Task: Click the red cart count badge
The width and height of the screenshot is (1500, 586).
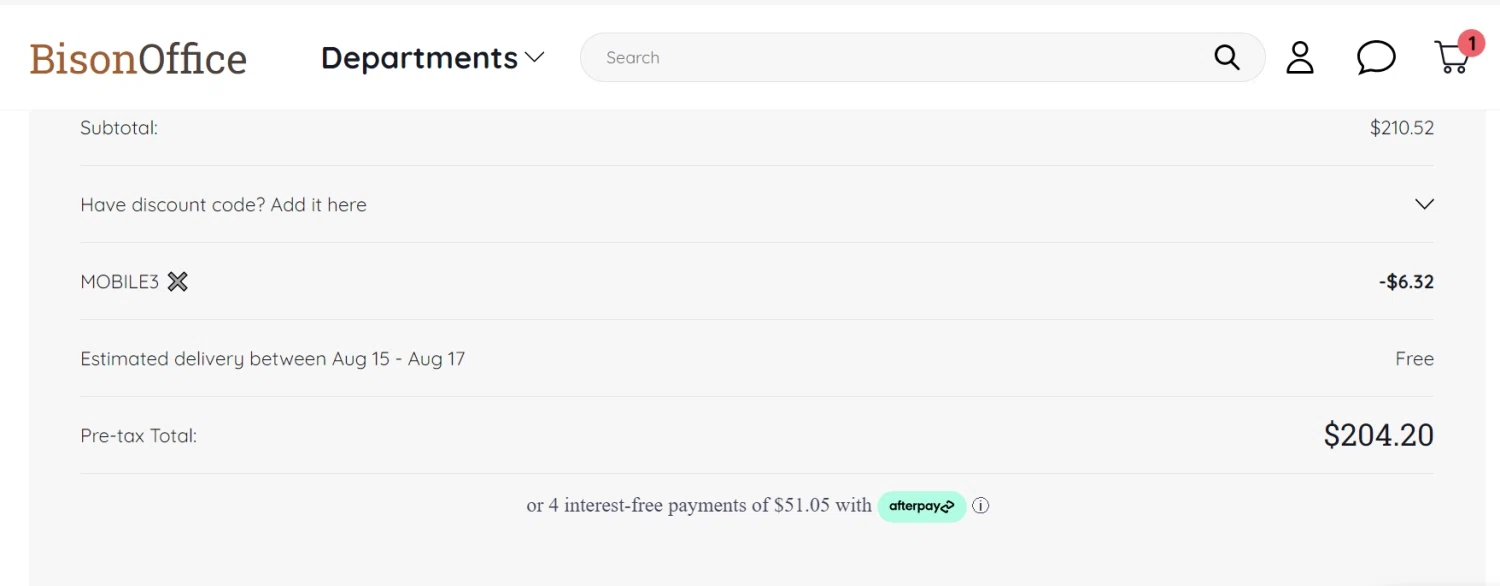Action: pyautogui.click(x=1471, y=43)
